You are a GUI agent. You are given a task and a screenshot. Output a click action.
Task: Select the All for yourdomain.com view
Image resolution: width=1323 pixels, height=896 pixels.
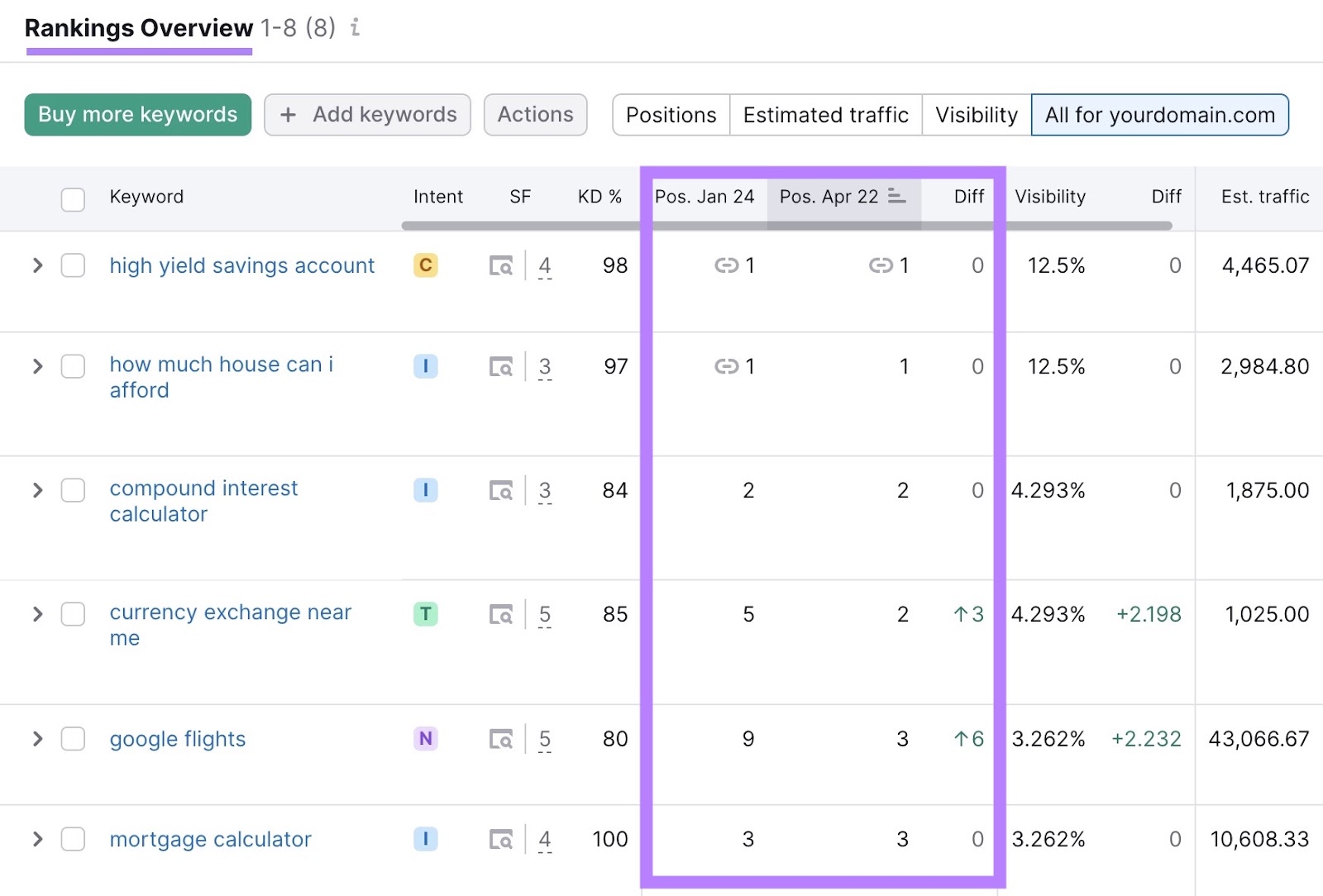click(x=1160, y=115)
